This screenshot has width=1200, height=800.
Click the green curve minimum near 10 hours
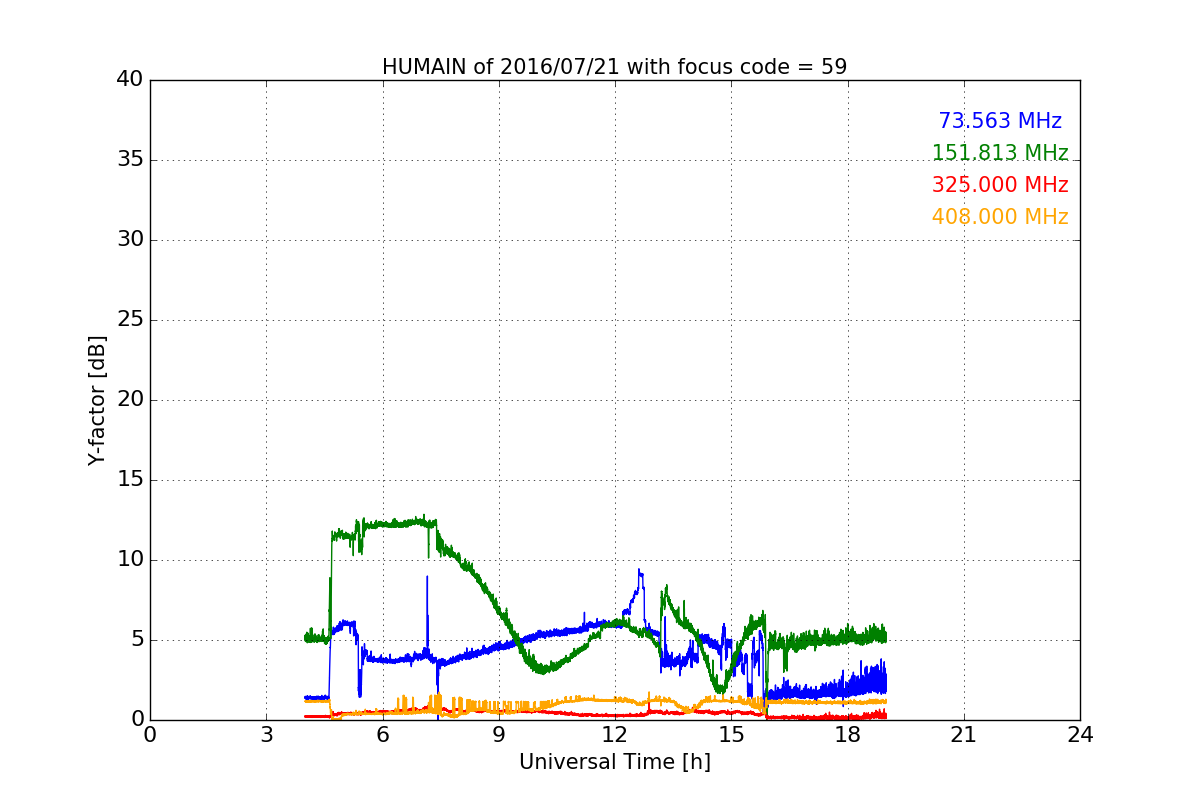pos(541,669)
